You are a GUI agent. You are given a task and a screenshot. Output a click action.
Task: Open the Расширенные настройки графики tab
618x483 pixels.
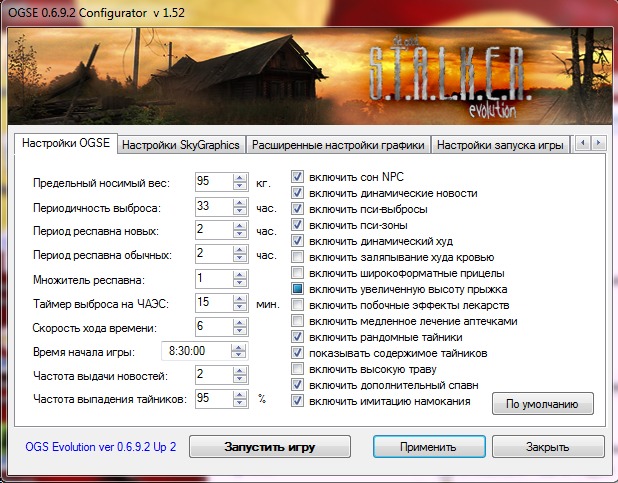(338, 145)
